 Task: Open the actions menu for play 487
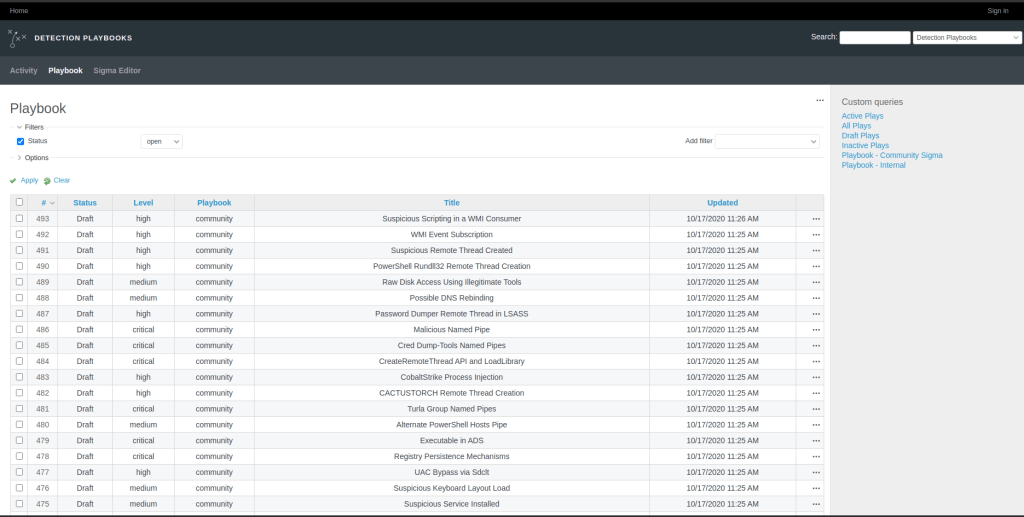pyautogui.click(x=816, y=313)
